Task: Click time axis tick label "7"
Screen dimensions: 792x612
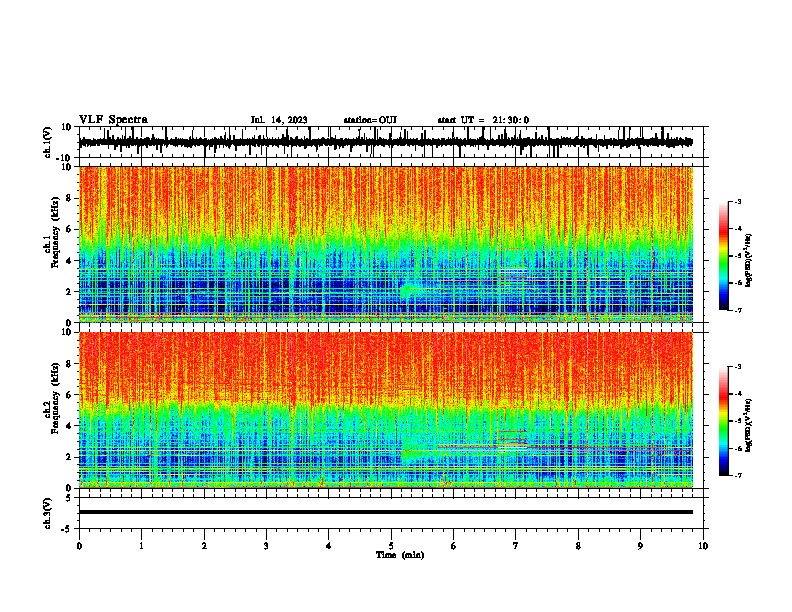Action: point(516,546)
